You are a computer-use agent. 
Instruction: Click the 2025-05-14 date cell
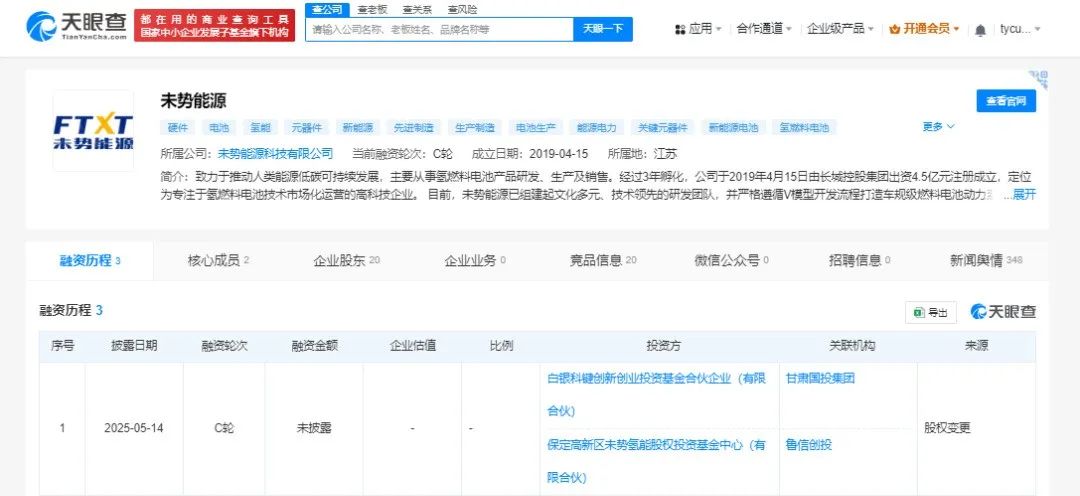pos(134,428)
